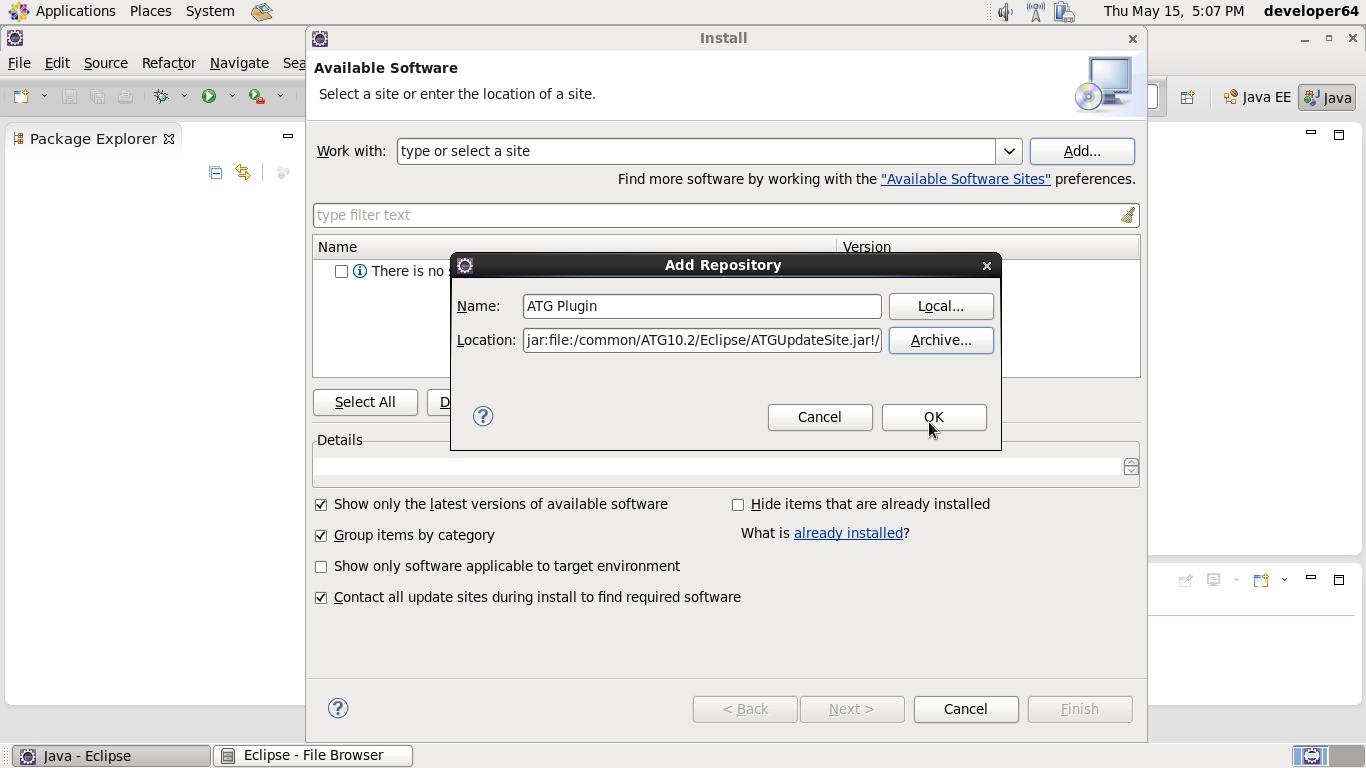Image resolution: width=1366 pixels, height=768 pixels.
Task: Click the Open Console icon in bottom-right panel
Action: [x=1261, y=580]
